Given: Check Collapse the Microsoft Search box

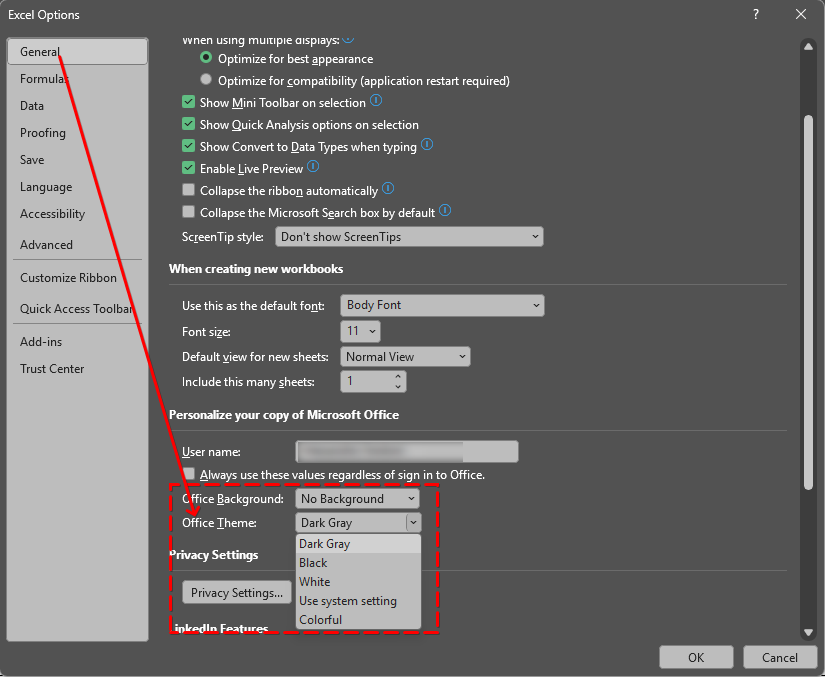Looking at the screenshot, I should [188, 212].
